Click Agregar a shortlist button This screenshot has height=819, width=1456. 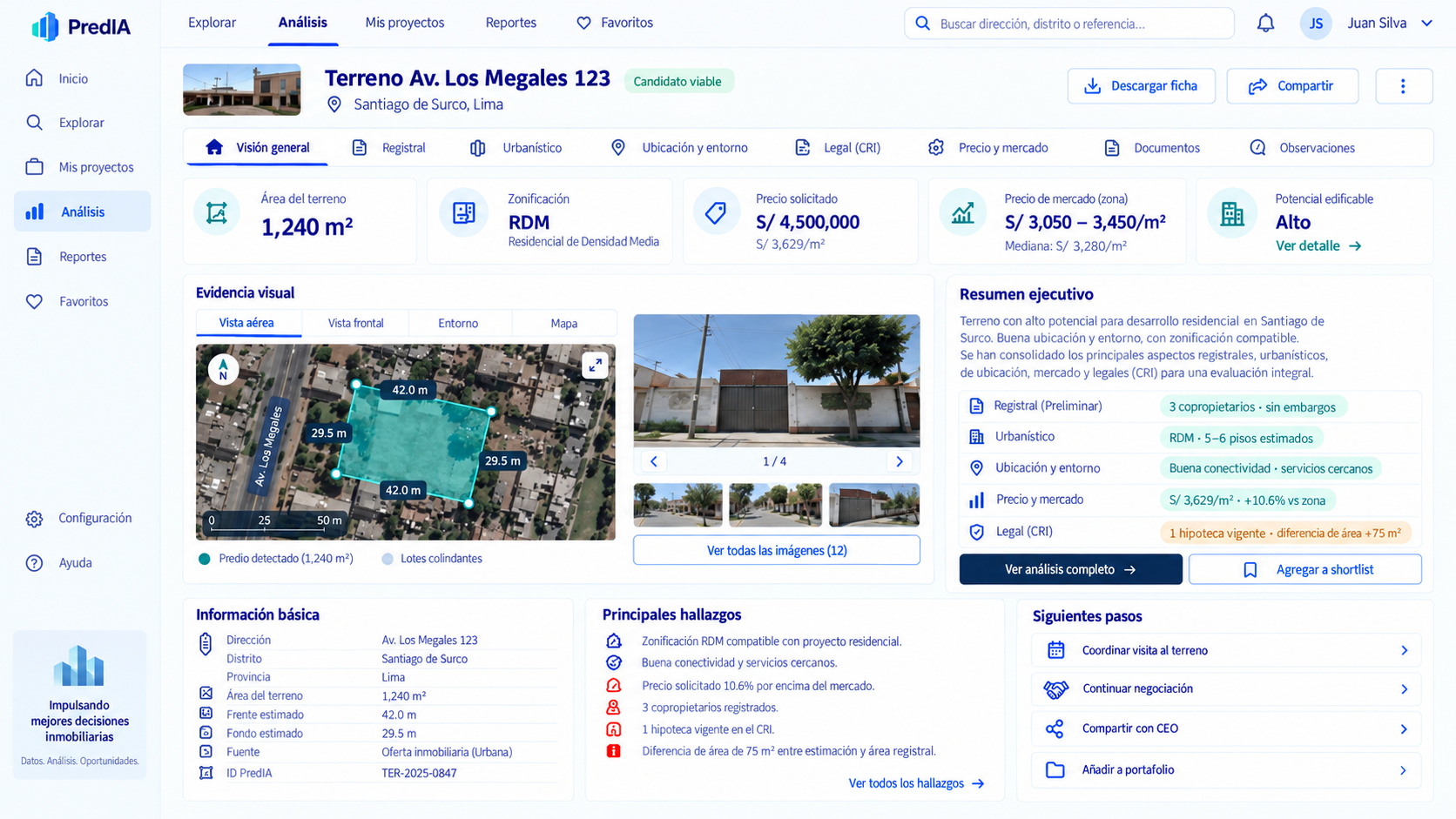point(1304,569)
